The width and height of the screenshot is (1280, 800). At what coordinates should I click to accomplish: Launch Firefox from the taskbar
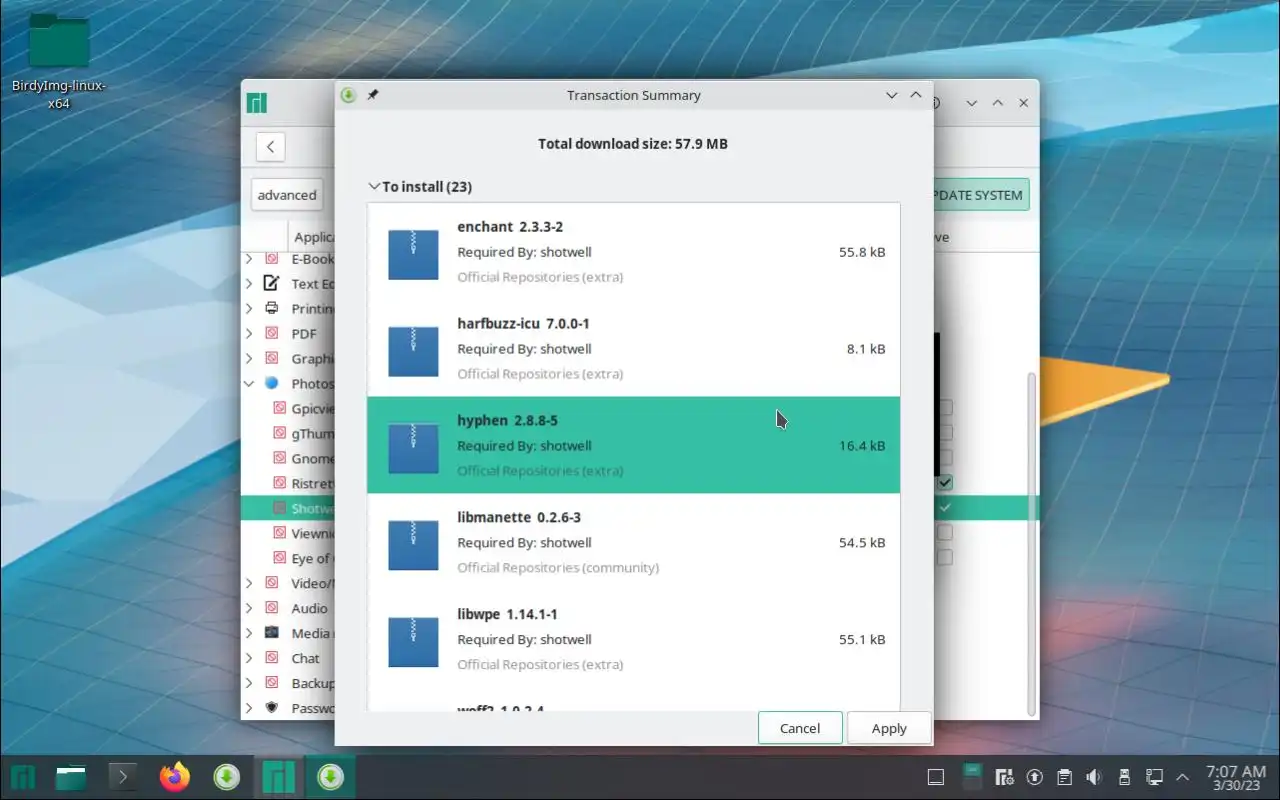pos(175,776)
